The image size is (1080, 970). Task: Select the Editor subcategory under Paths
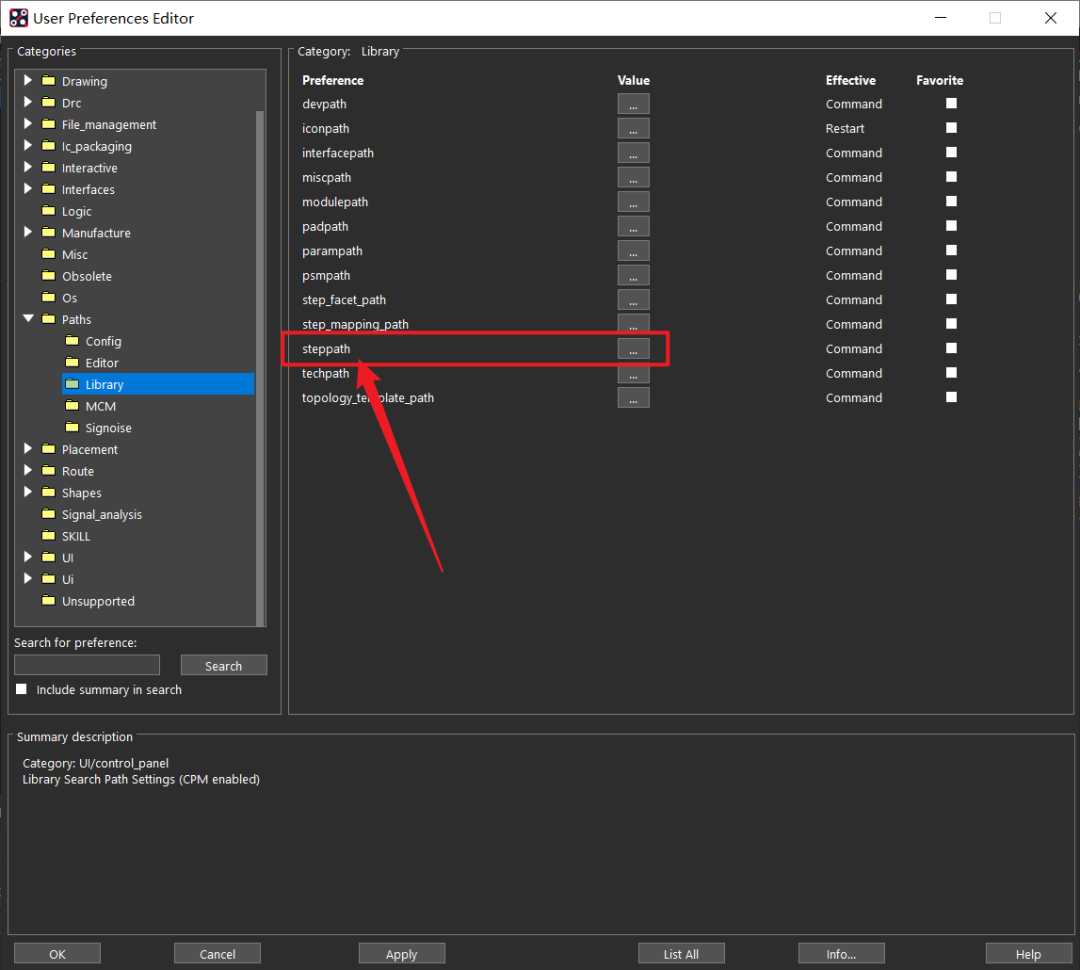coord(102,363)
